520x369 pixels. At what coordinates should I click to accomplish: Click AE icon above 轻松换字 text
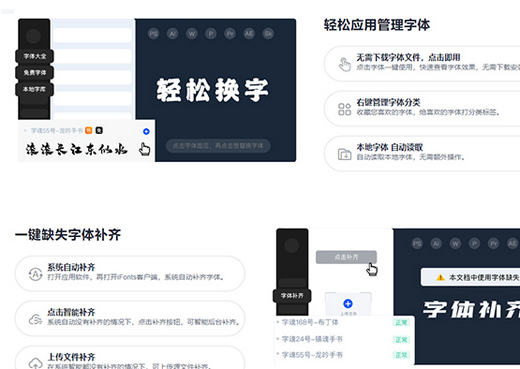pyautogui.click(x=249, y=34)
